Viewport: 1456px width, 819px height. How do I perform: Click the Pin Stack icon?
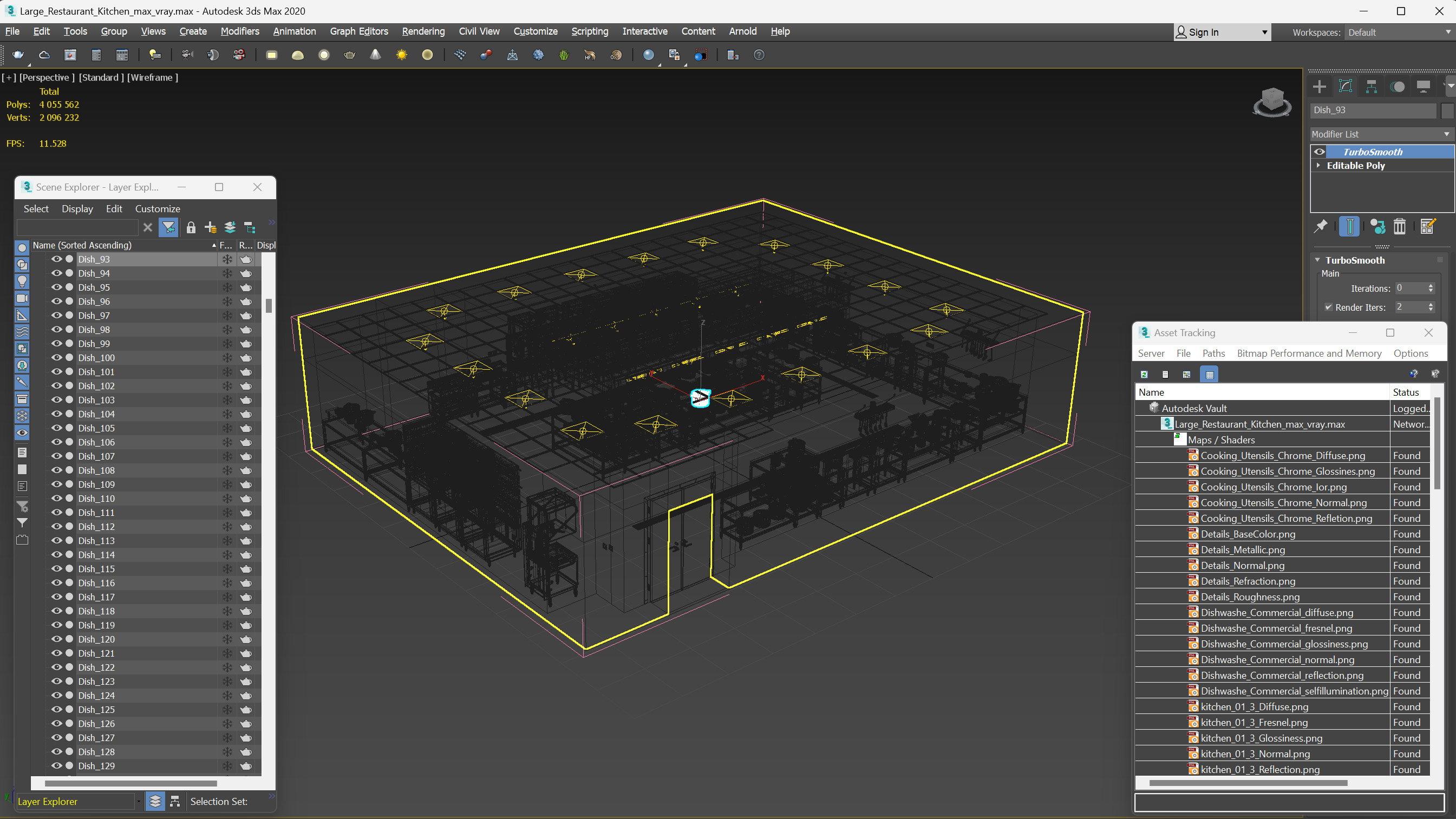click(x=1320, y=227)
